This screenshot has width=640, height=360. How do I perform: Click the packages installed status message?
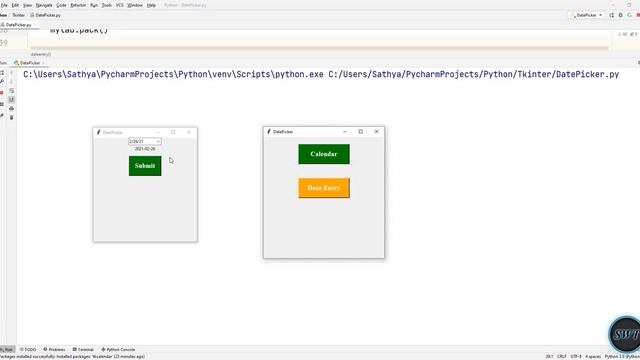point(73,356)
